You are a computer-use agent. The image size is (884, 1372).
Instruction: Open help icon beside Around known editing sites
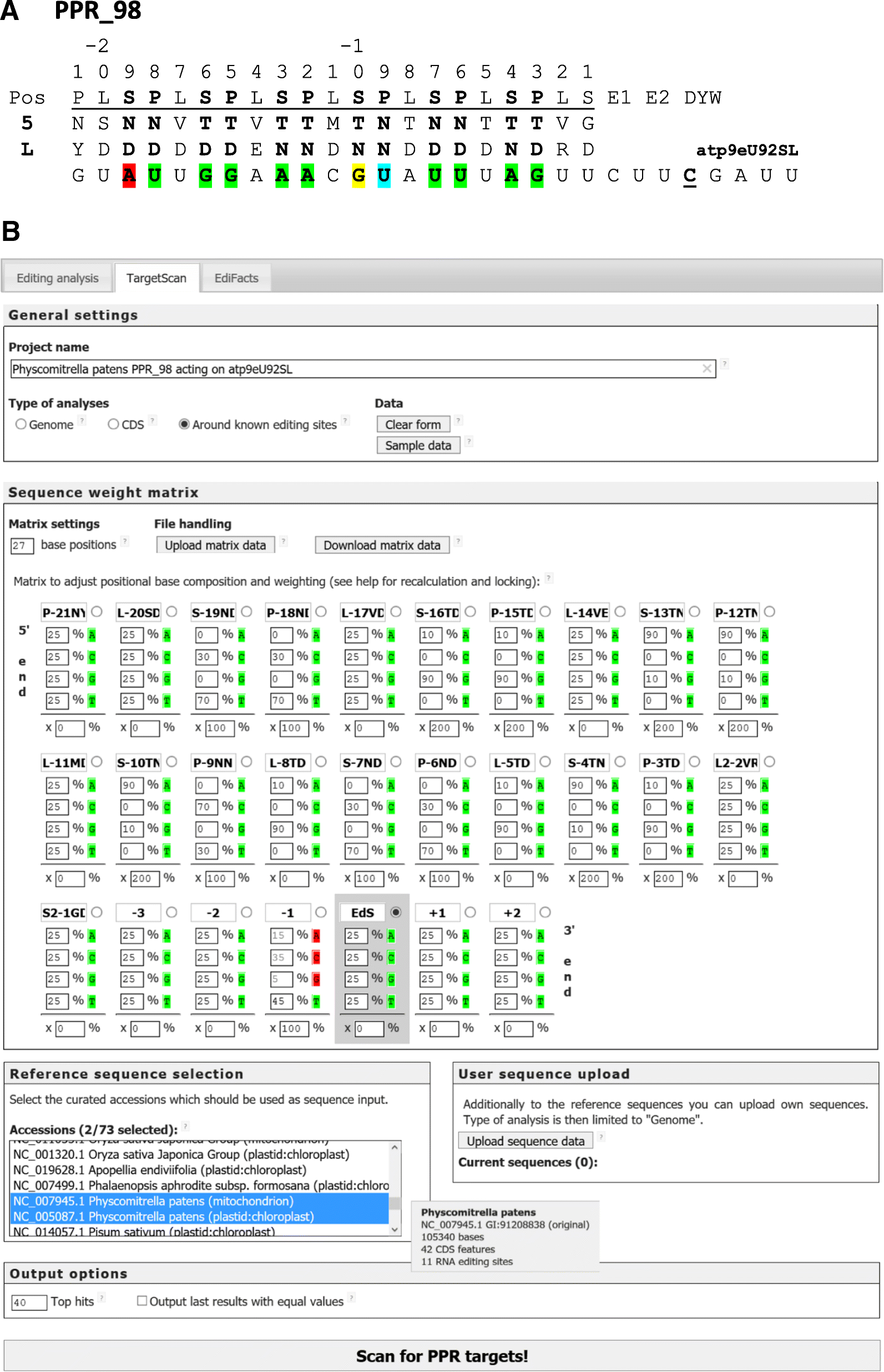(345, 421)
